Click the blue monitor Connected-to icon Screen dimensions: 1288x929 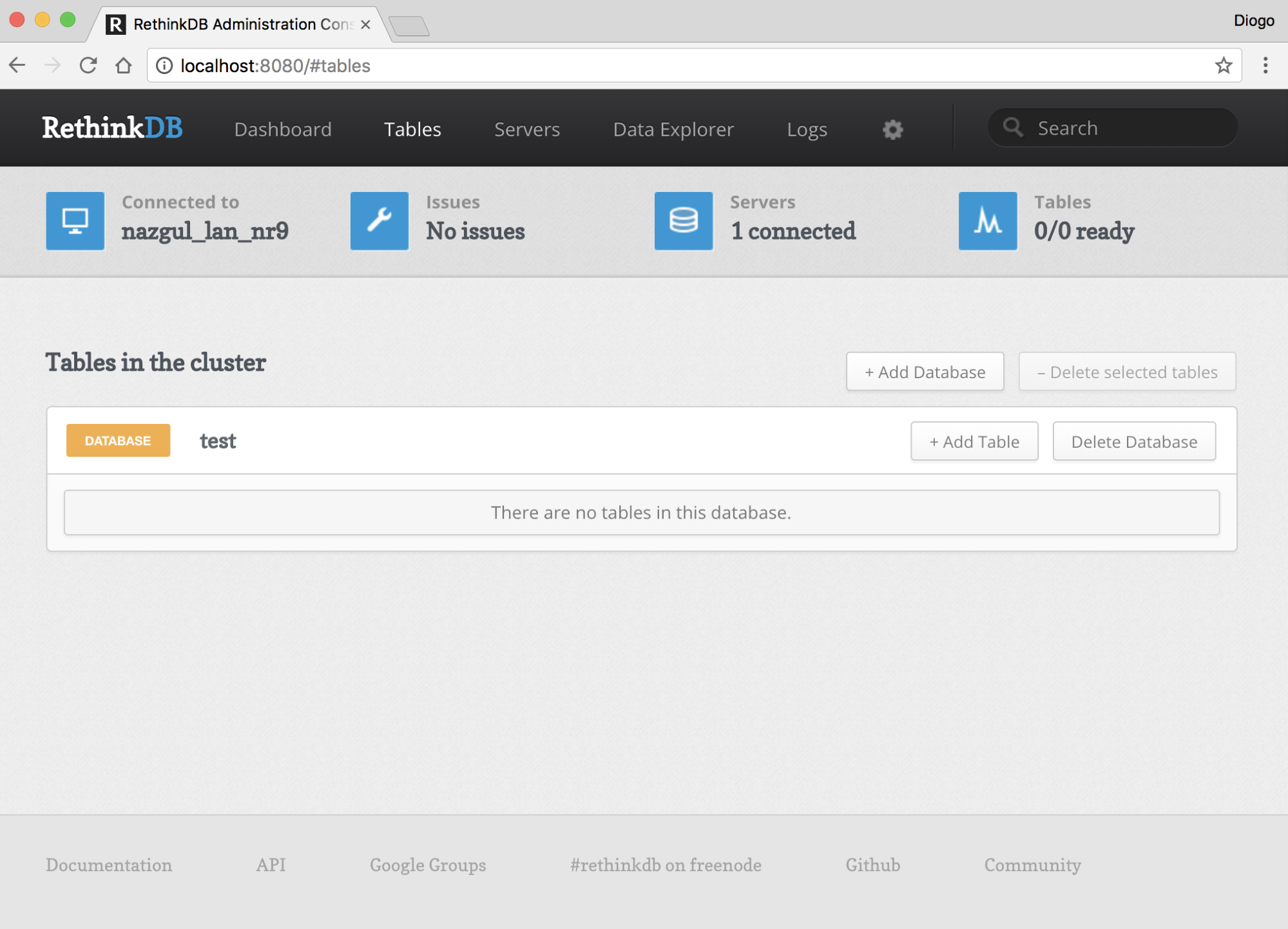click(75, 221)
